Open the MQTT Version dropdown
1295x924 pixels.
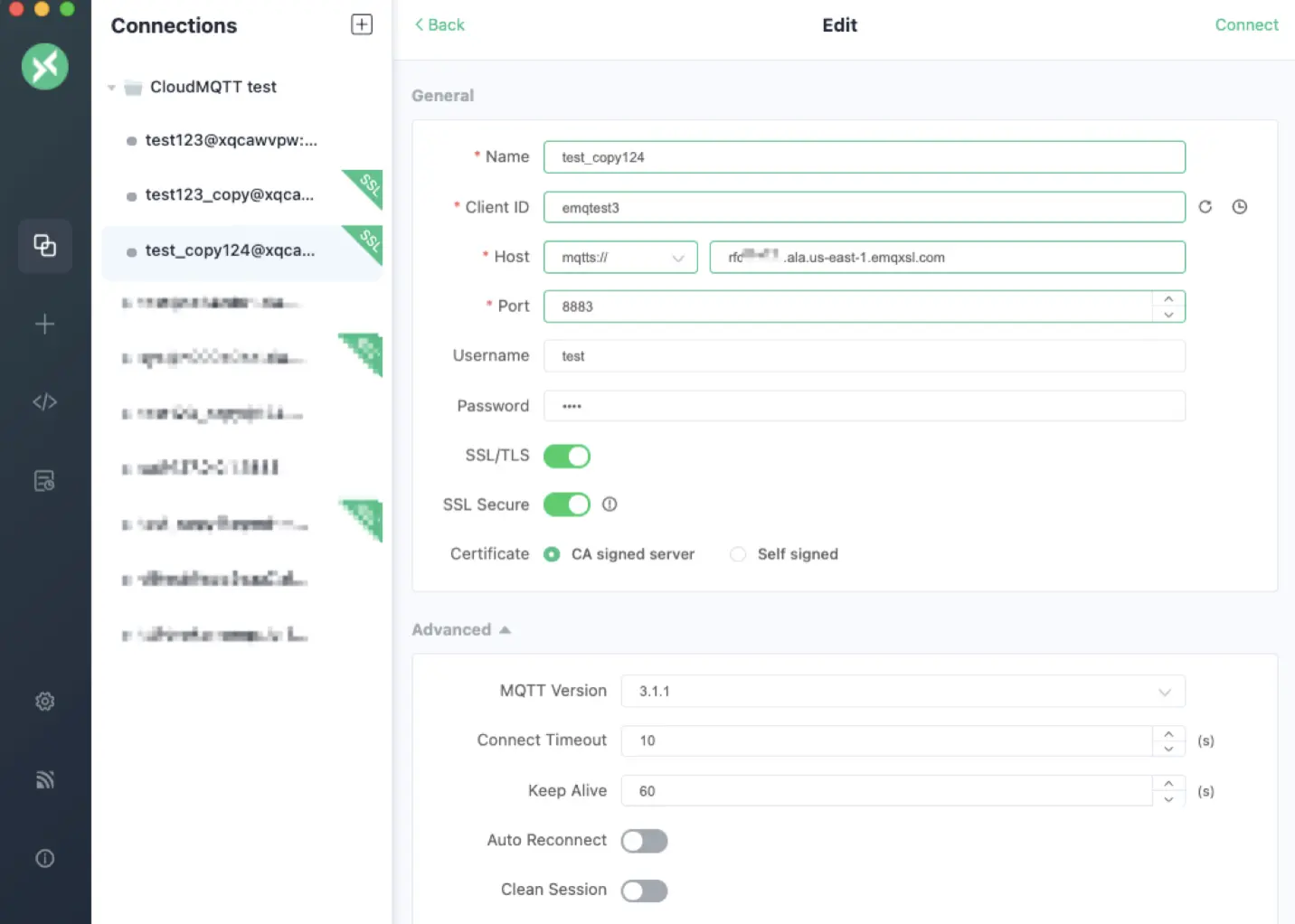coord(902,692)
